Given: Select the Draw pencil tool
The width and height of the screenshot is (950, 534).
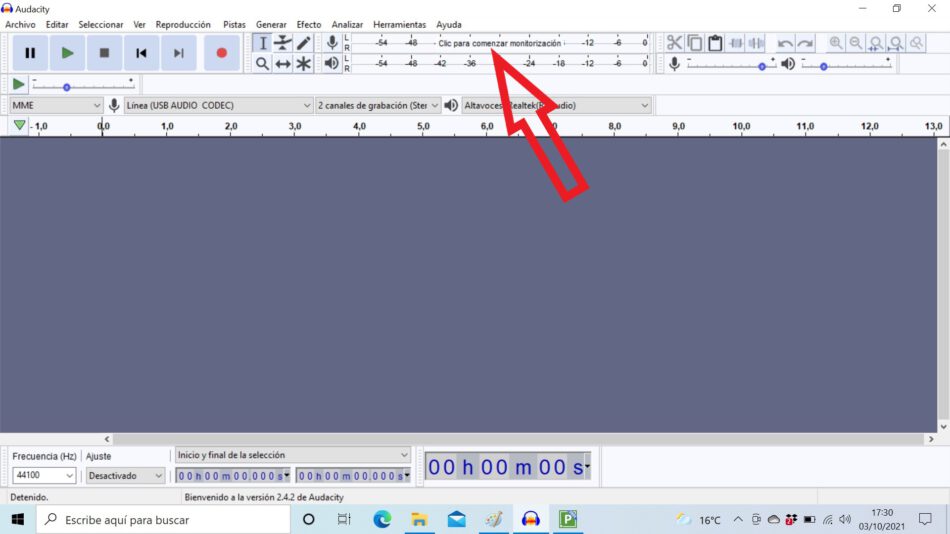Looking at the screenshot, I should click(x=304, y=43).
